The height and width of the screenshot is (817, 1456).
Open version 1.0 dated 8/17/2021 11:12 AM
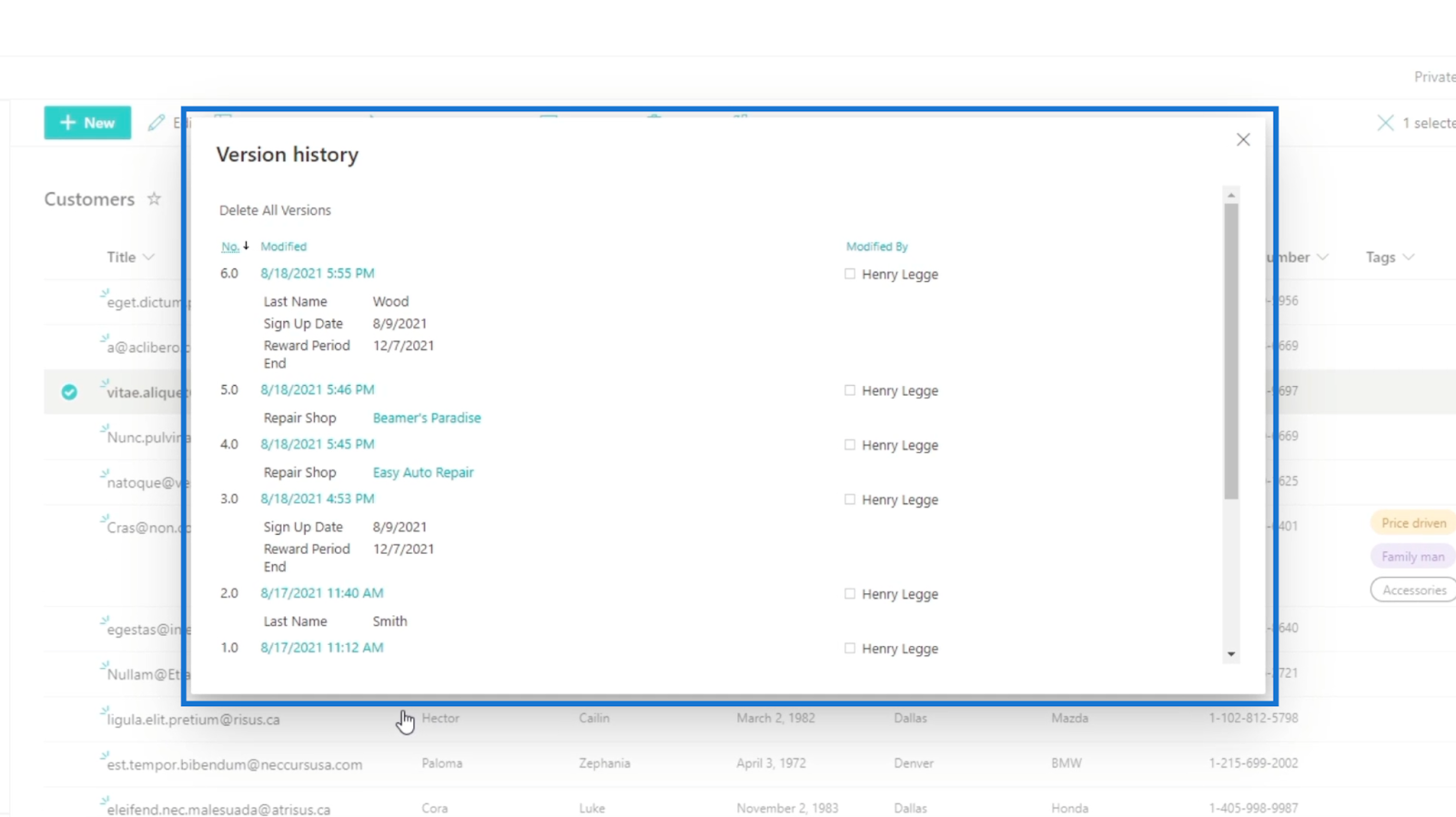(x=322, y=647)
